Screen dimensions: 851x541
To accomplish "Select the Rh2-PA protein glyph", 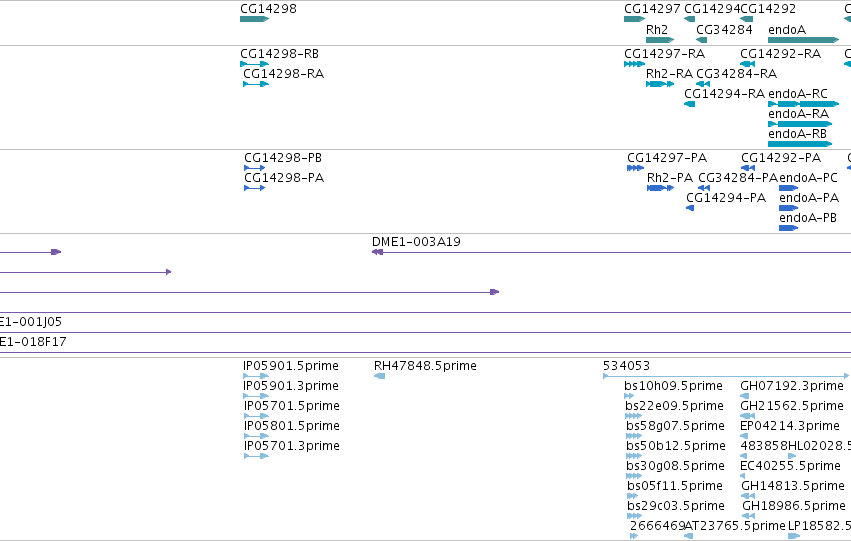I will 661,188.
